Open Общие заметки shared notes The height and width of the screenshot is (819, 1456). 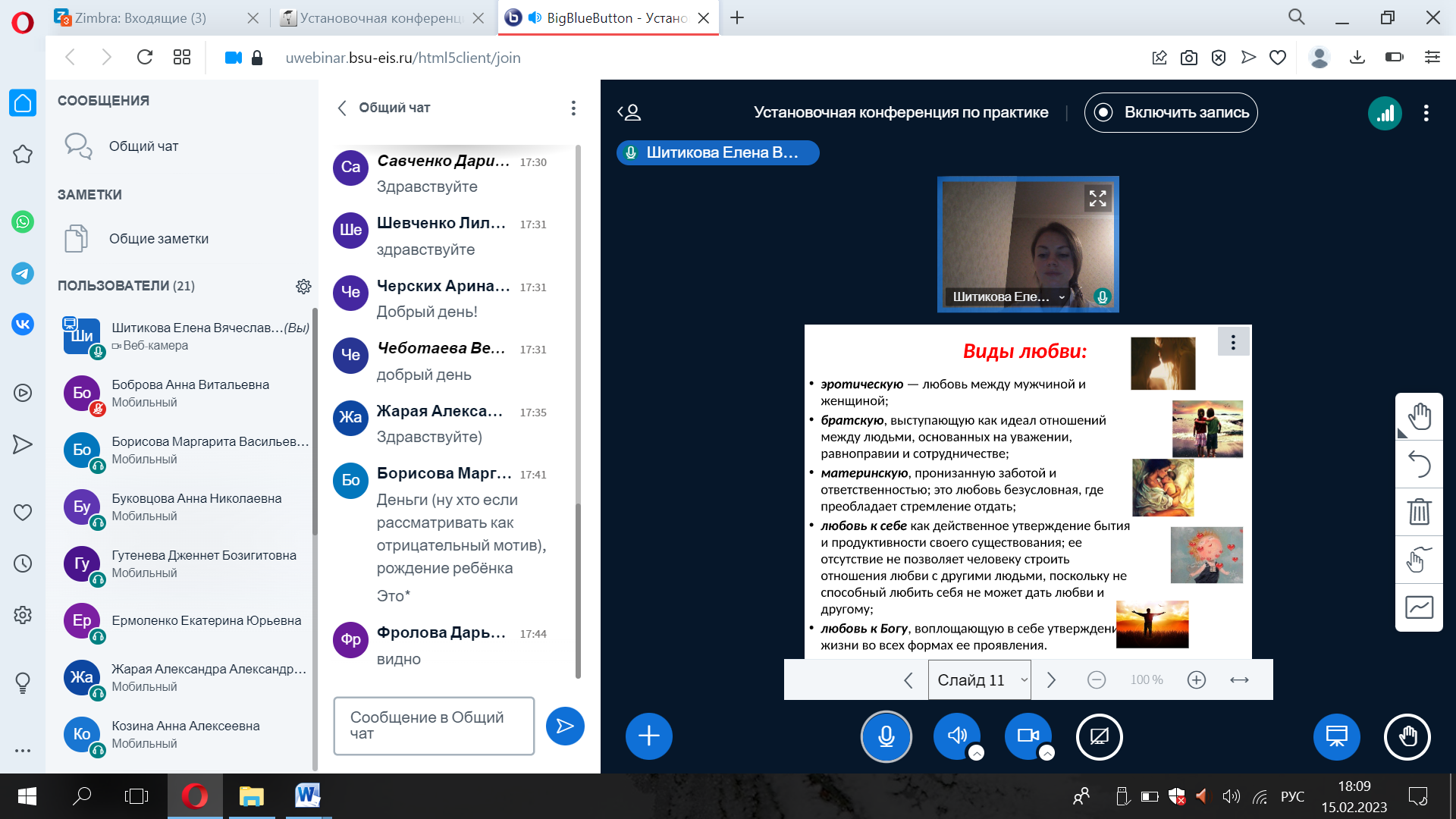tap(158, 239)
